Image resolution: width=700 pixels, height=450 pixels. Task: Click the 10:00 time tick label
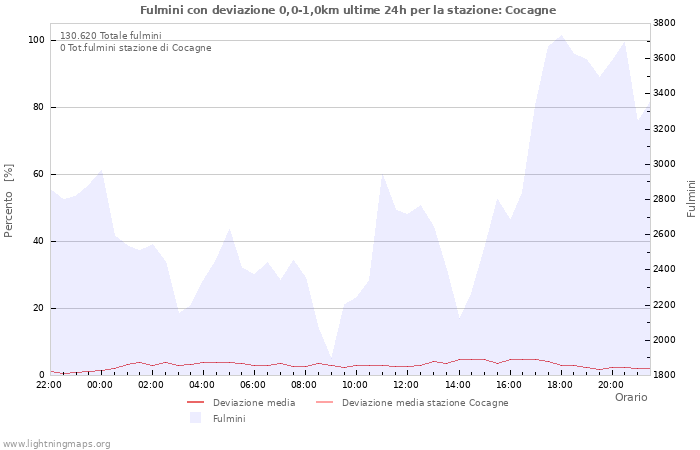[355, 385]
